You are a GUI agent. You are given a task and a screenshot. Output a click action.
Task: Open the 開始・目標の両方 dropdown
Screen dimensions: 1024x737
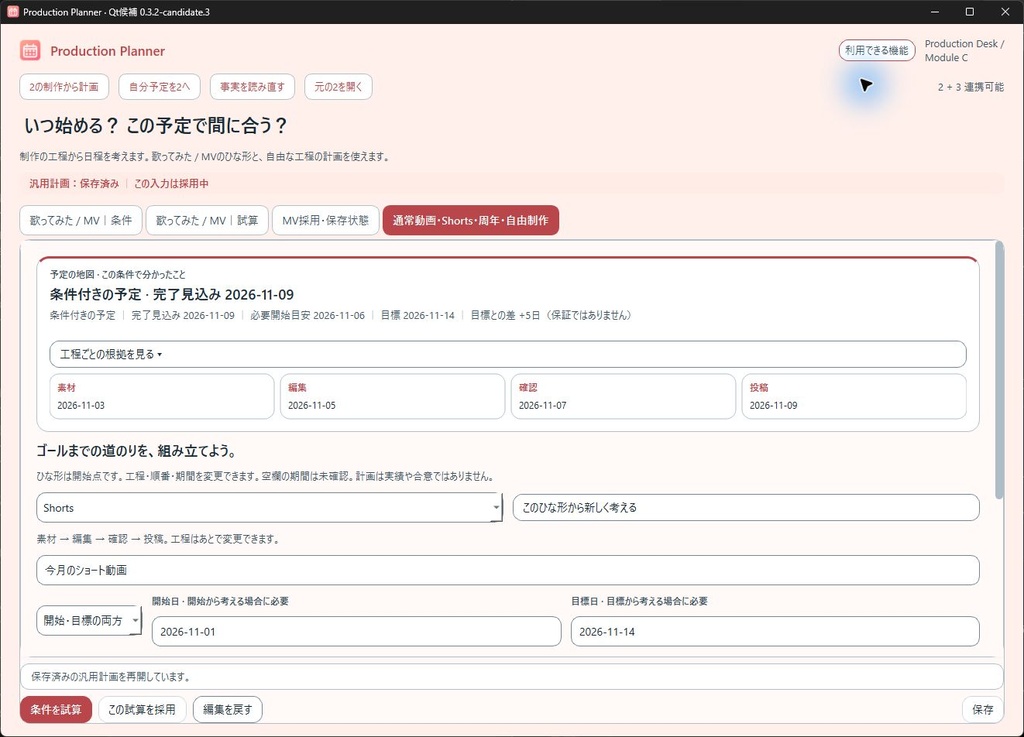pyautogui.click(x=89, y=620)
